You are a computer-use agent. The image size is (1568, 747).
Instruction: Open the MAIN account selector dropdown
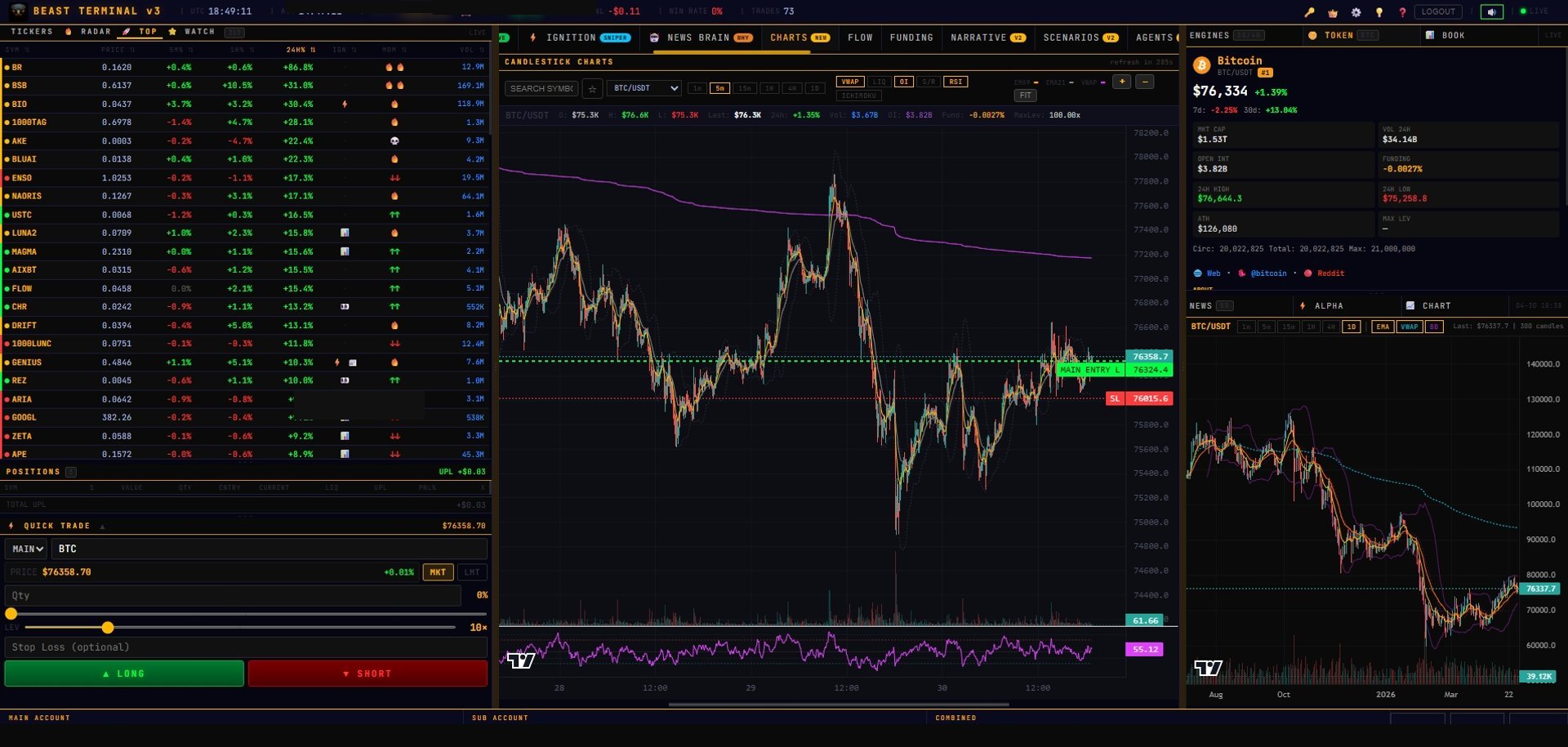(x=25, y=549)
